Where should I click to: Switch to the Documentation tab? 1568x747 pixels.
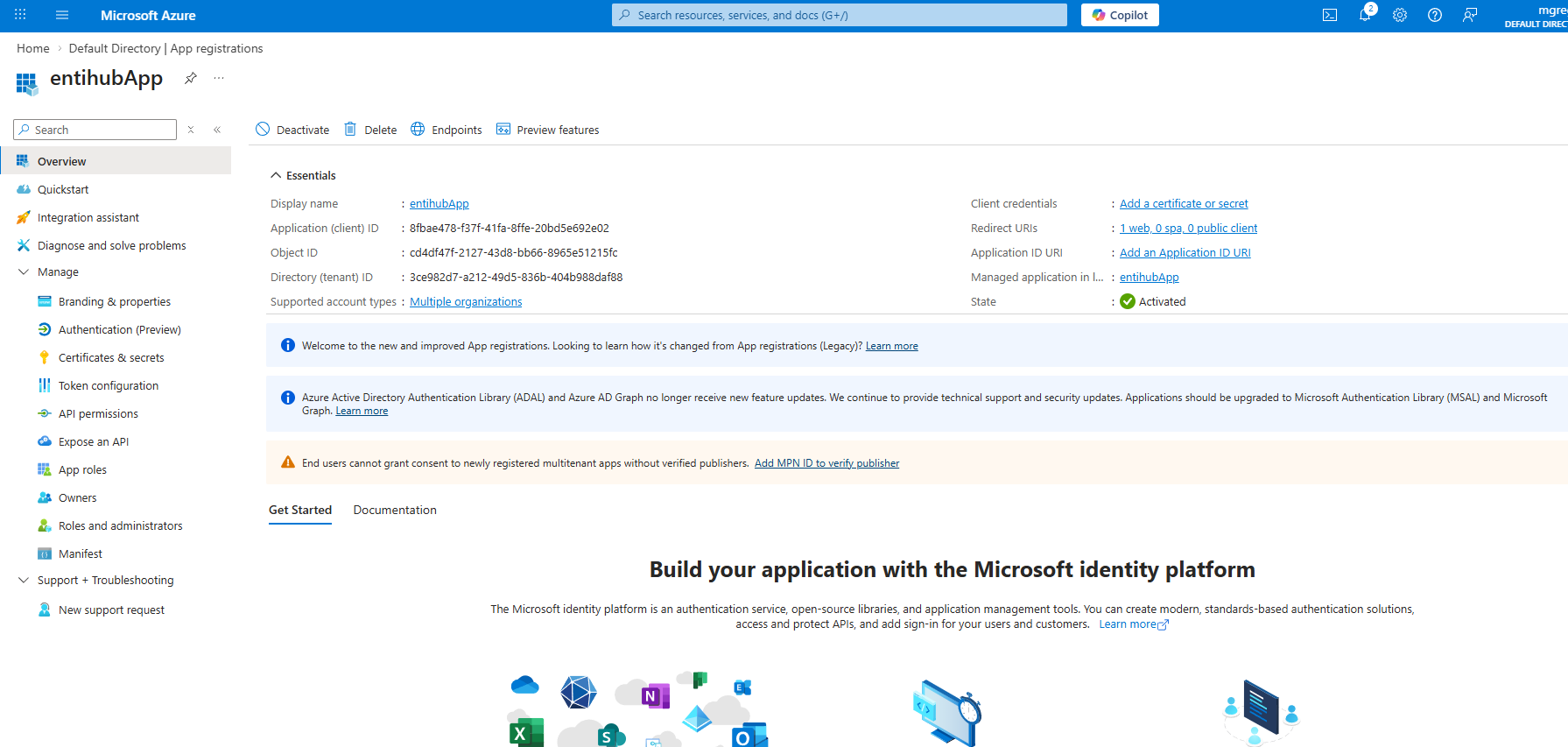395,510
